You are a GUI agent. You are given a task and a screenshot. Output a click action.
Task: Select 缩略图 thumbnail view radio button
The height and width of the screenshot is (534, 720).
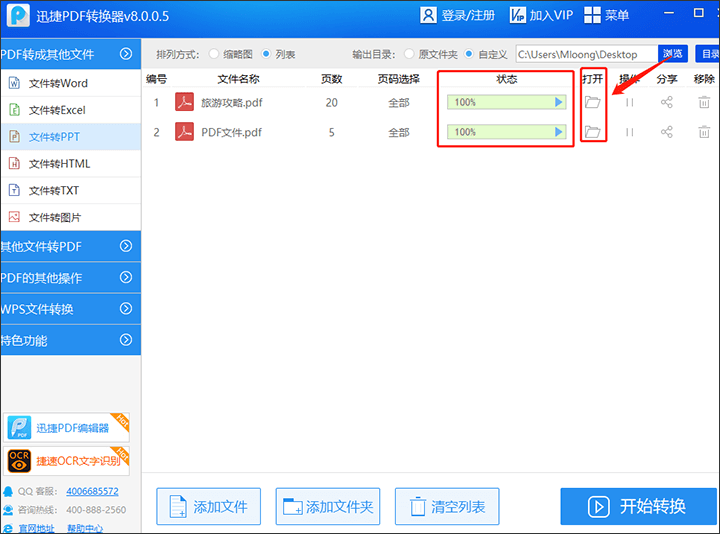point(214,54)
